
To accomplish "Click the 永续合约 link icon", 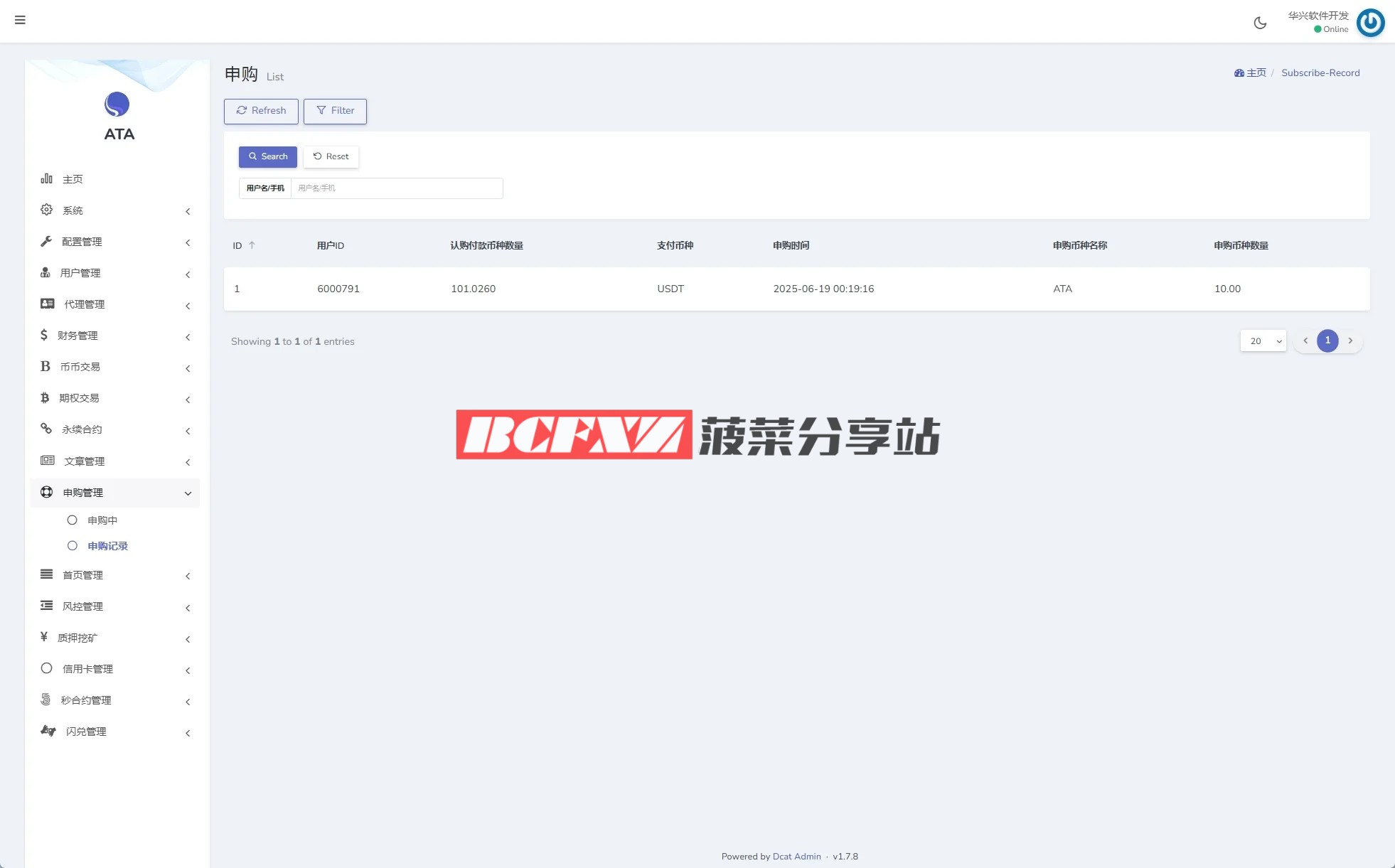I will pos(47,429).
